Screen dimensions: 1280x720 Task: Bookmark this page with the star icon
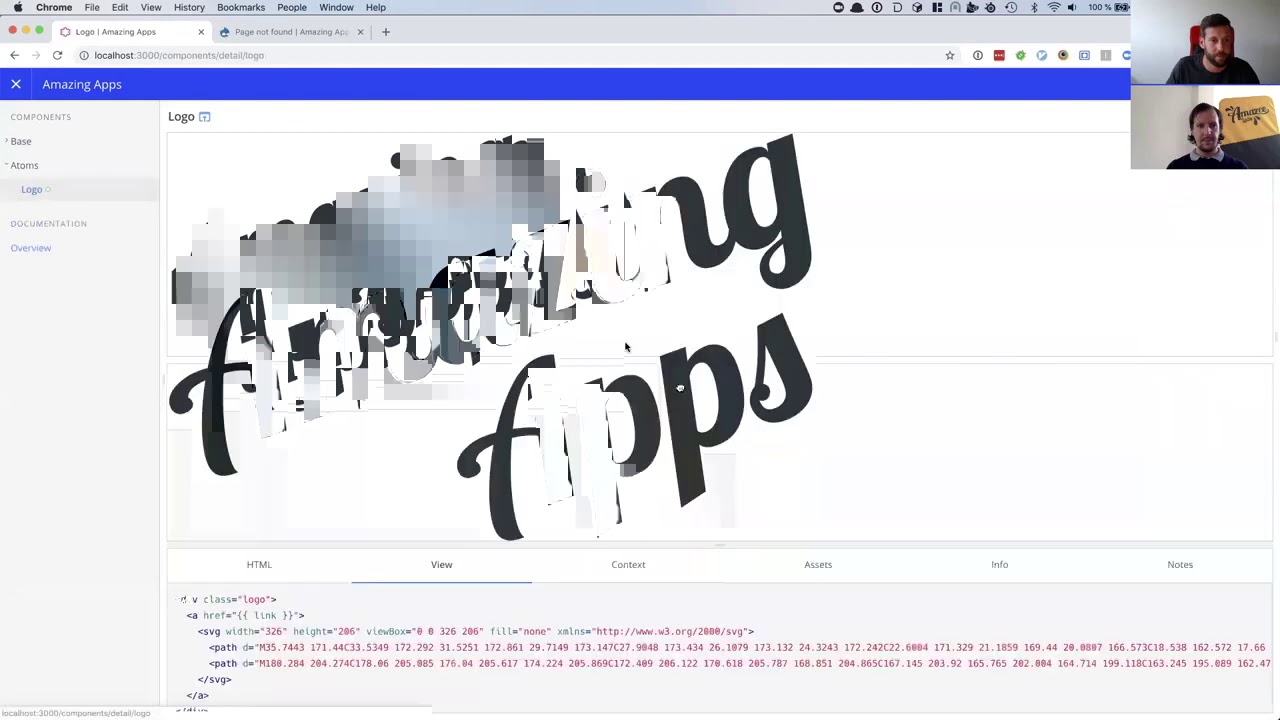point(950,55)
